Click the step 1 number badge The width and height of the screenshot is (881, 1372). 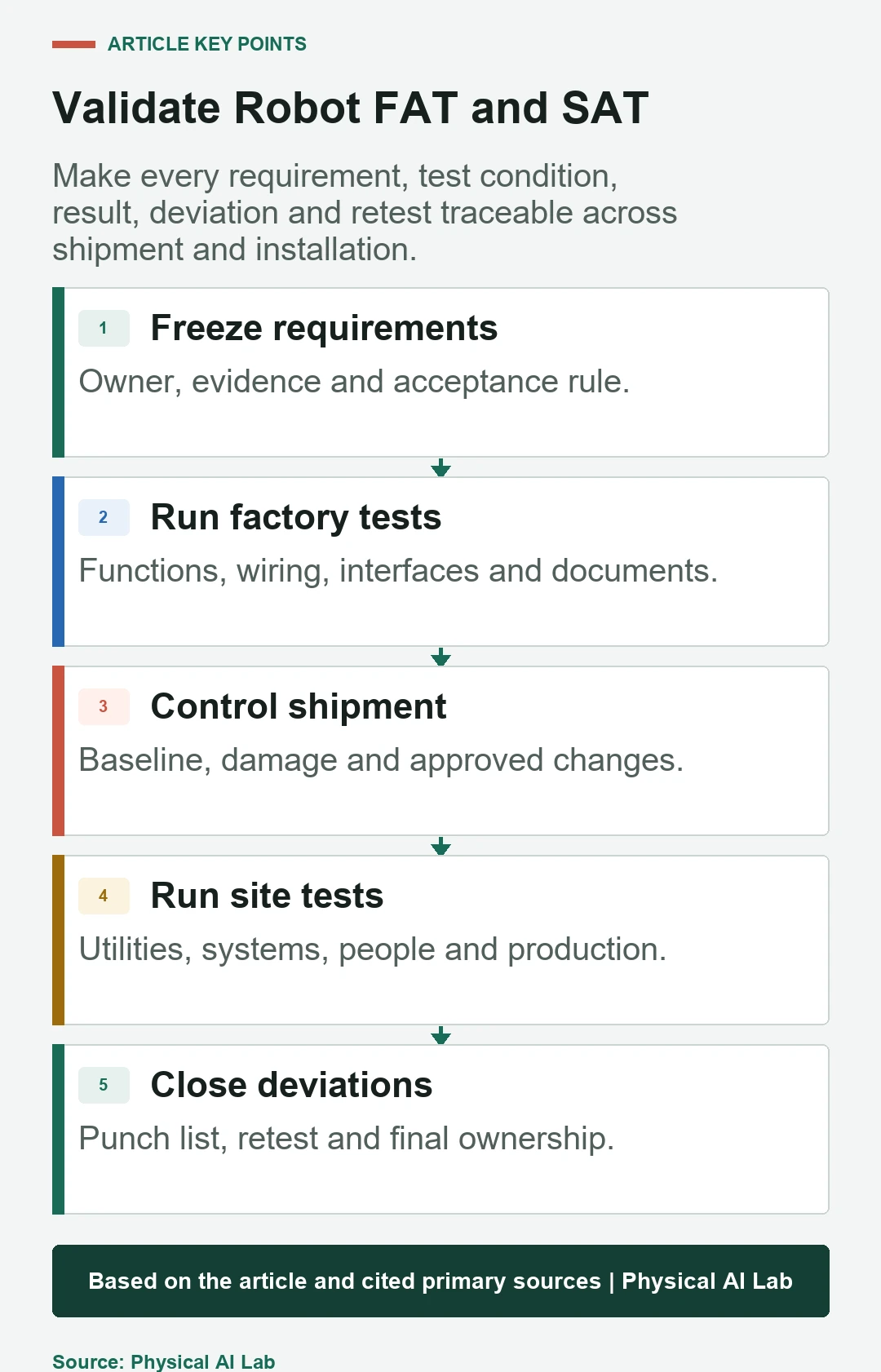(104, 328)
